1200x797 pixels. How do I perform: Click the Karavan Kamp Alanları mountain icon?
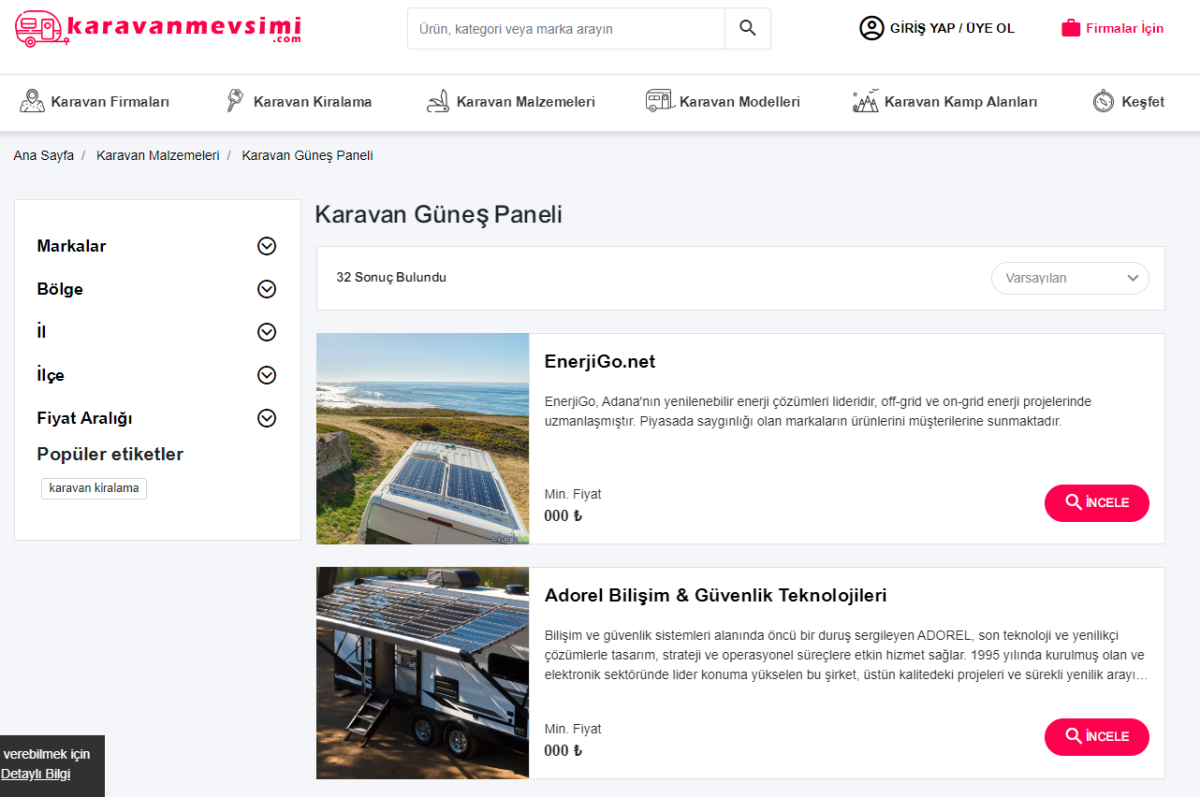coord(865,101)
